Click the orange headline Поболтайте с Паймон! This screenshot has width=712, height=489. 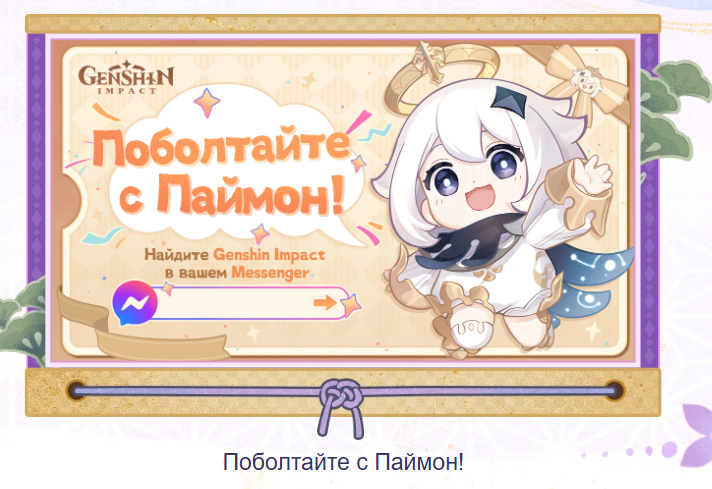click(x=222, y=173)
